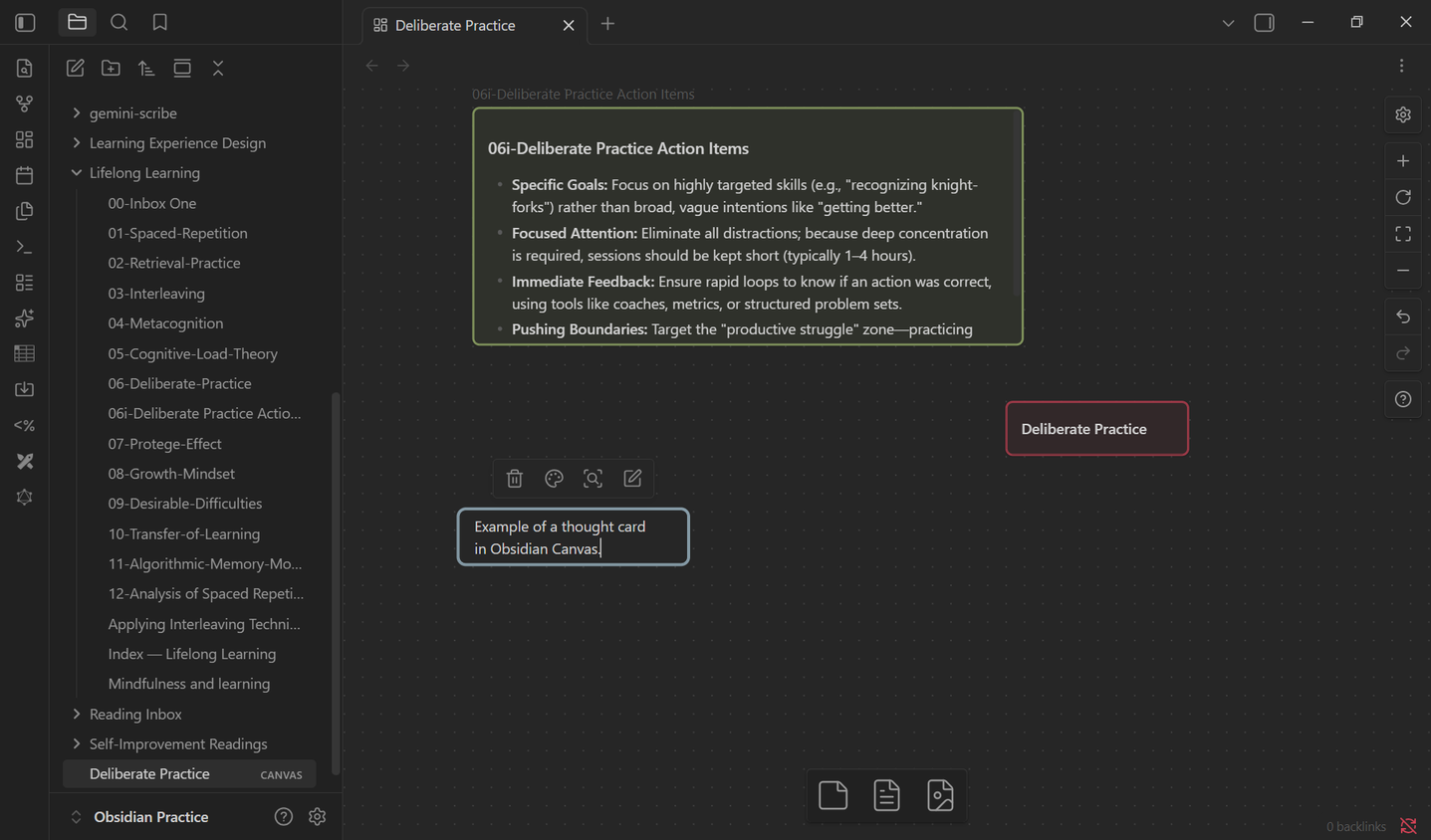Open a new tab with plus
This screenshot has width=1431, height=840.
click(x=607, y=24)
